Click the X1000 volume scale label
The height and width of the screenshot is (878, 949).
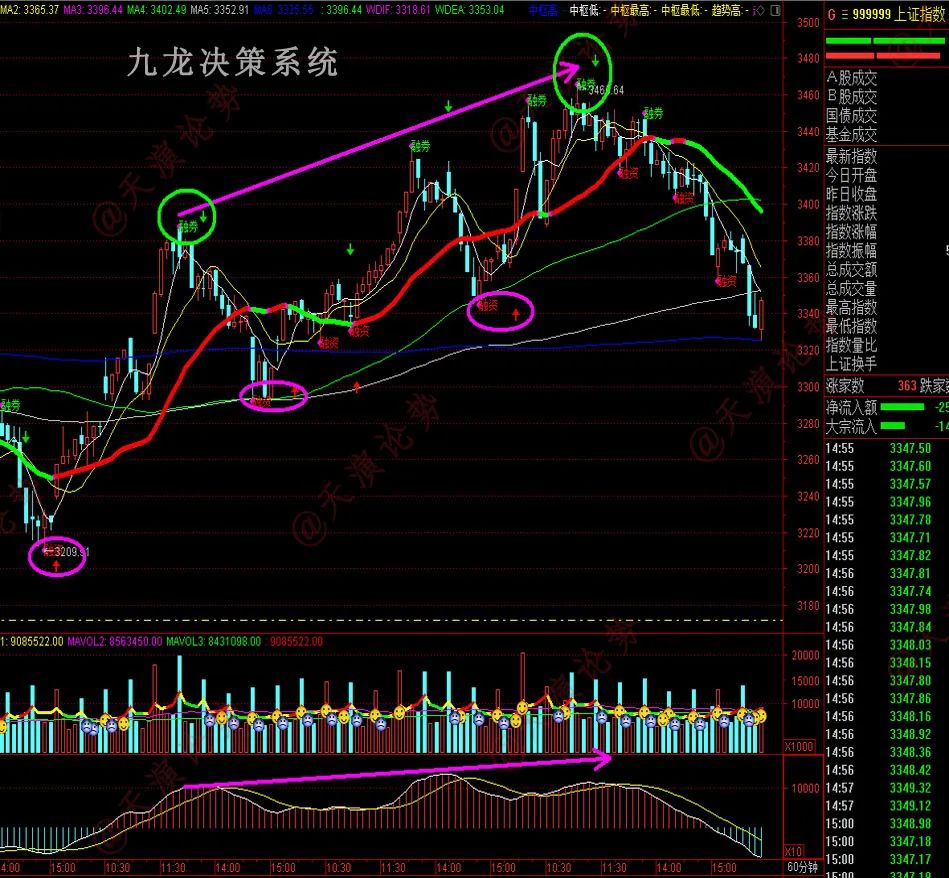tap(799, 747)
